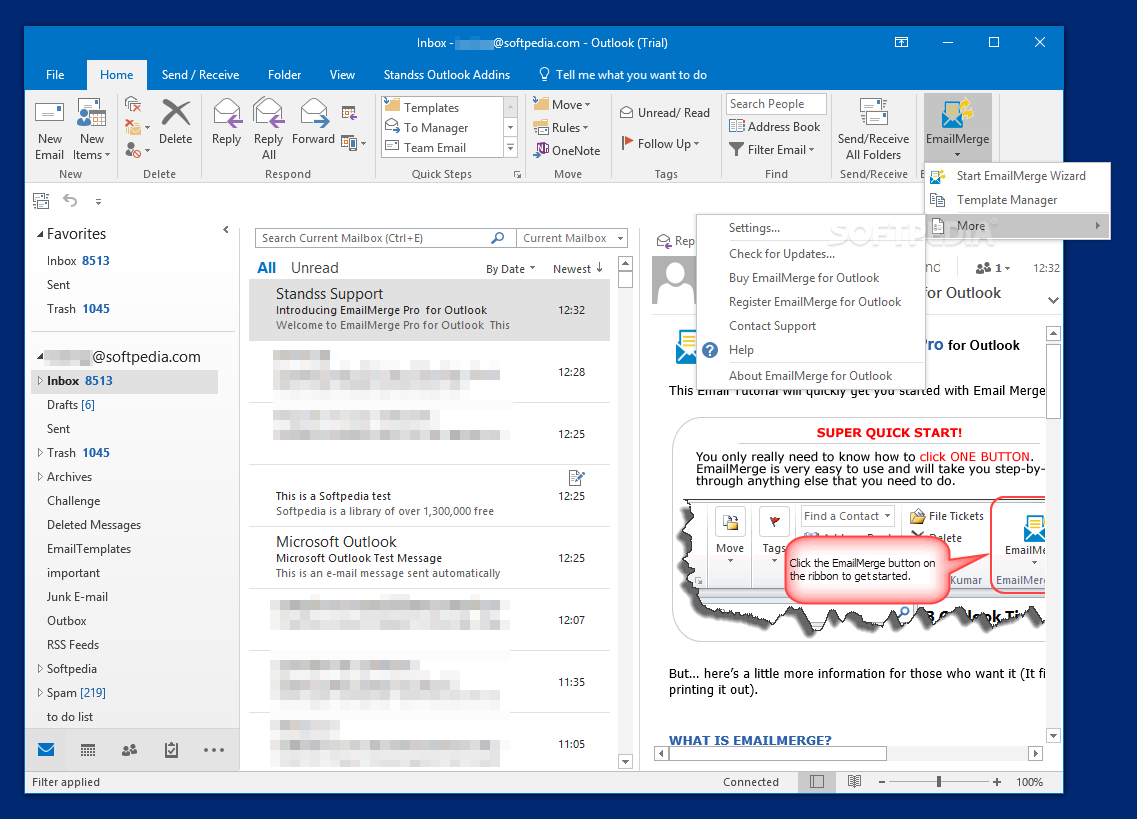Choose Settings... from submenu

(x=810, y=228)
